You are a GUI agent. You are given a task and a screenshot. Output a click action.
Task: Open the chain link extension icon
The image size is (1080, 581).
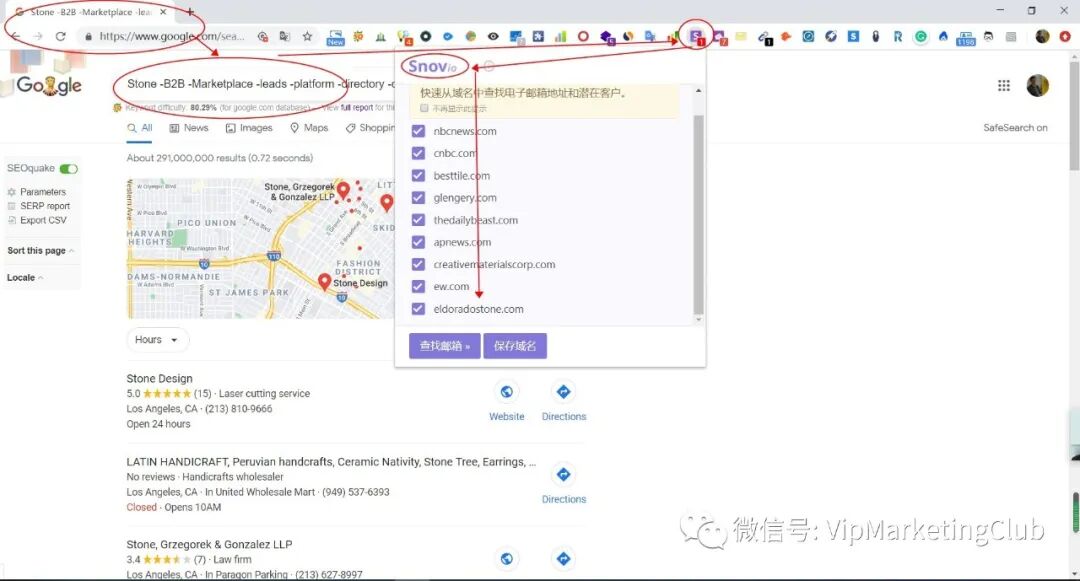point(765,38)
